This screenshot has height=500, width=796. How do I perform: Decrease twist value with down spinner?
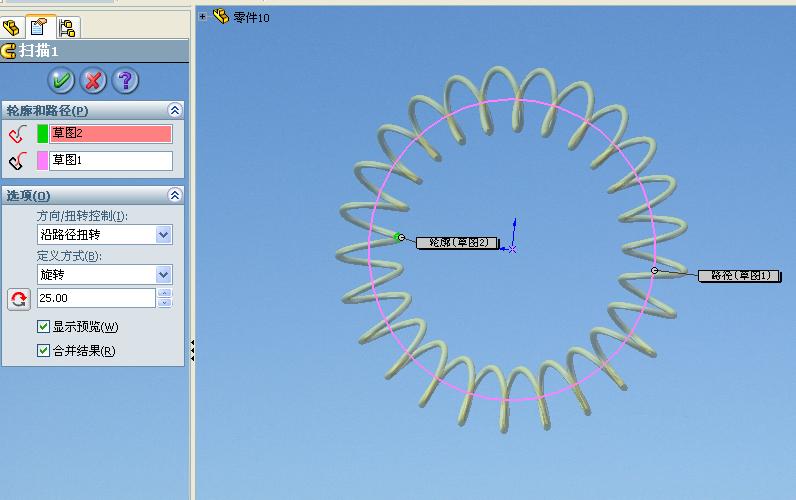164,303
